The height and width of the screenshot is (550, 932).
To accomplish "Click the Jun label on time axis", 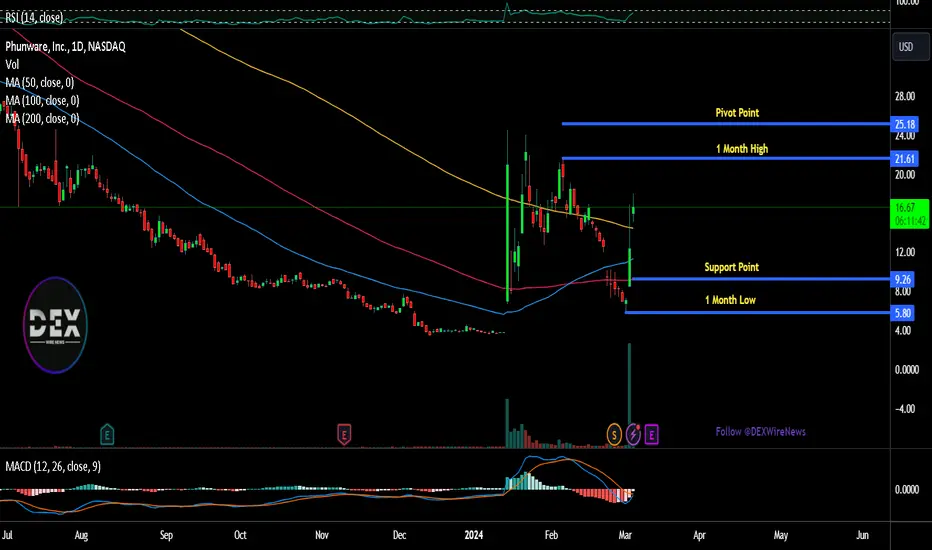I will 862,535.
